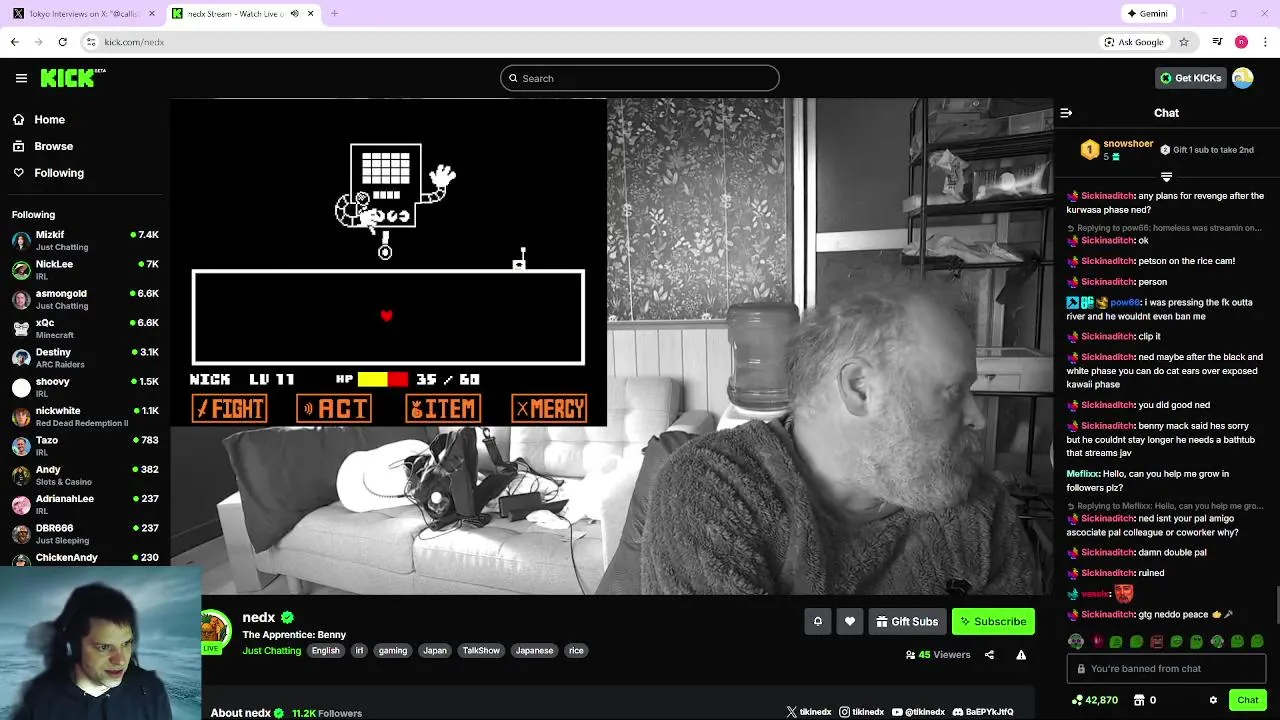Mute the nedx Stream browser tab audio
Image resolution: width=1280 pixels, height=720 pixels.
[294, 13]
